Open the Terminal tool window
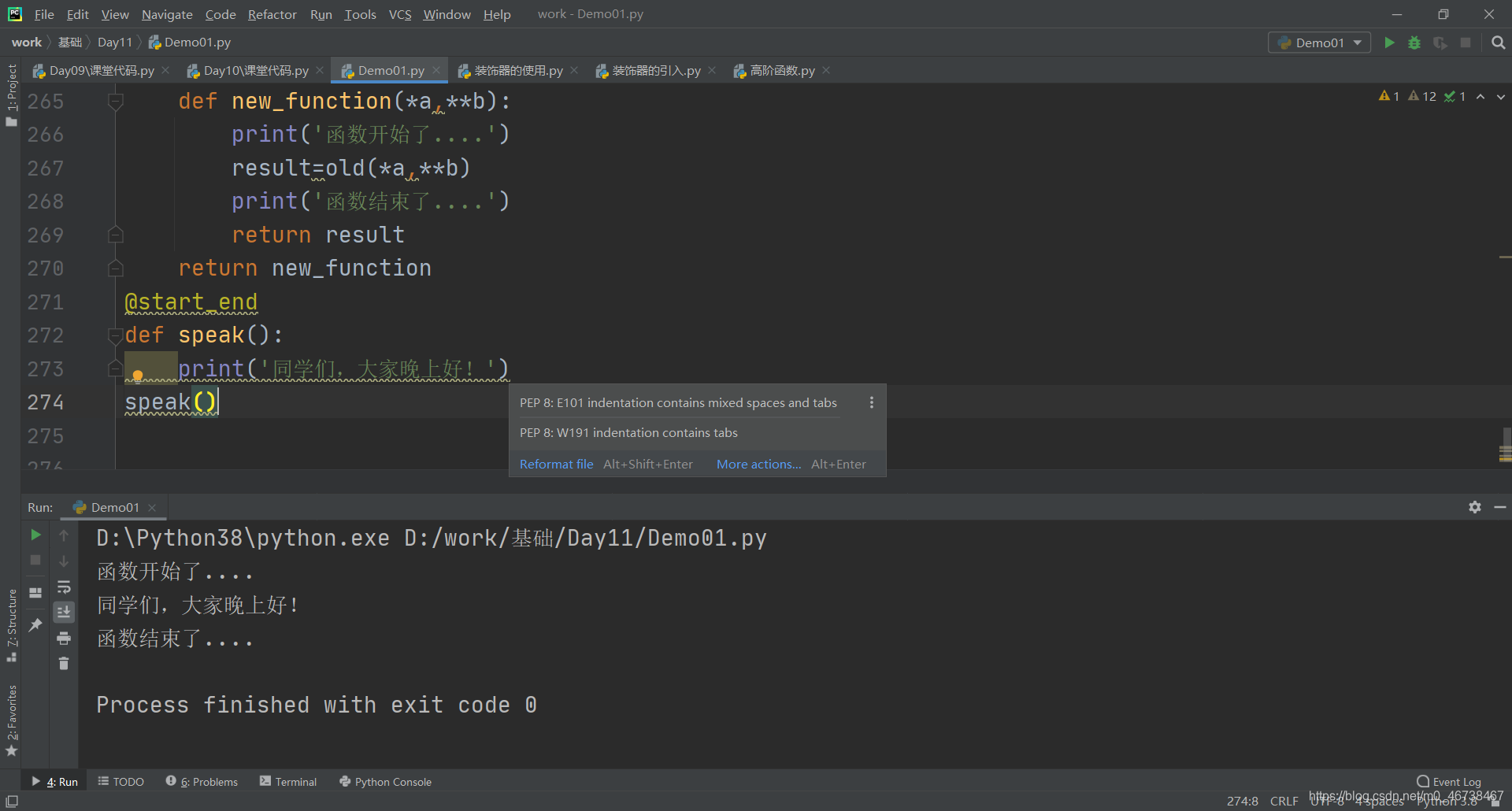The width and height of the screenshot is (1512, 811). click(x=288, y=781)
